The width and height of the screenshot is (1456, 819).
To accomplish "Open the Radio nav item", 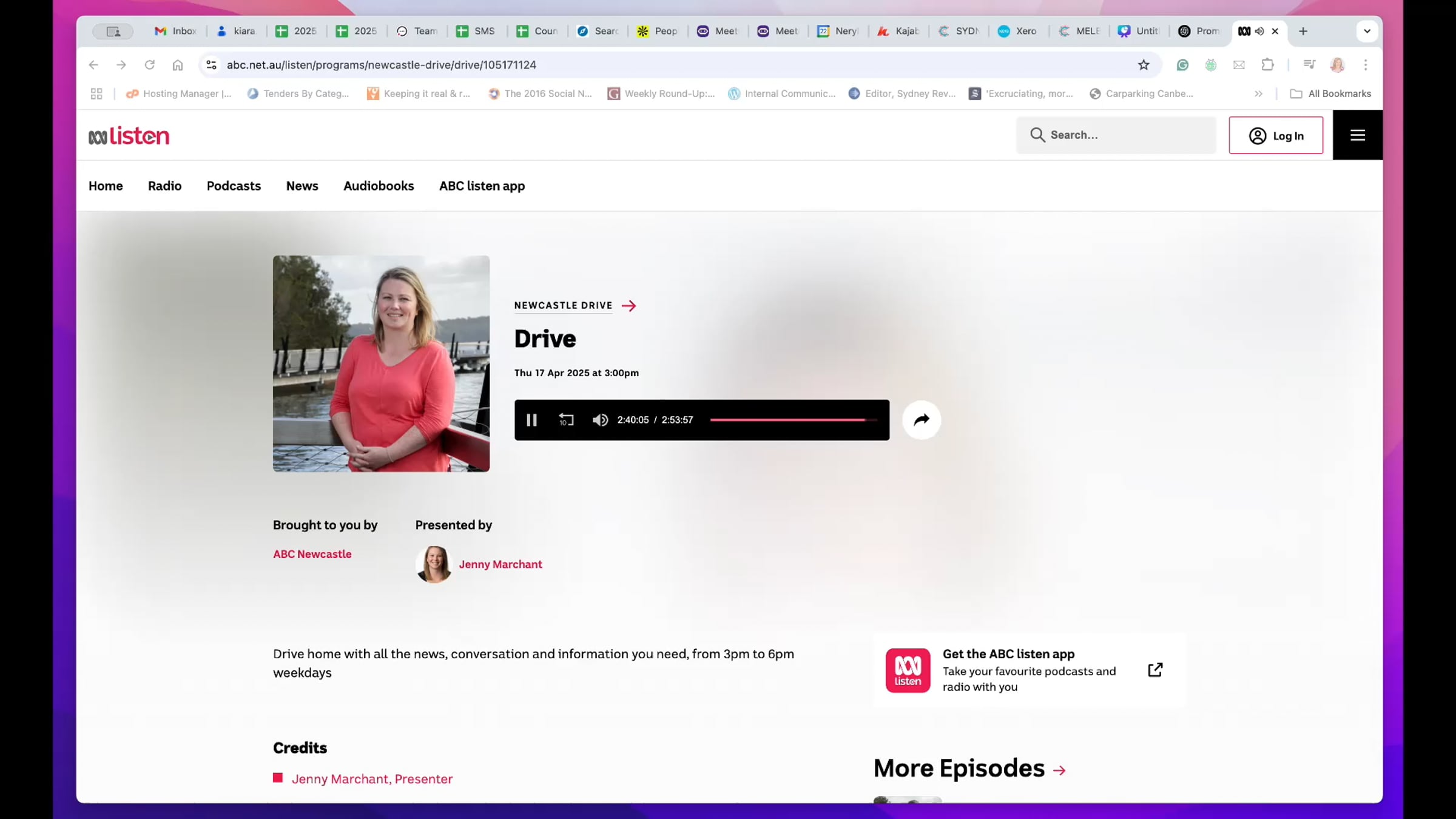I will point(165,186).
